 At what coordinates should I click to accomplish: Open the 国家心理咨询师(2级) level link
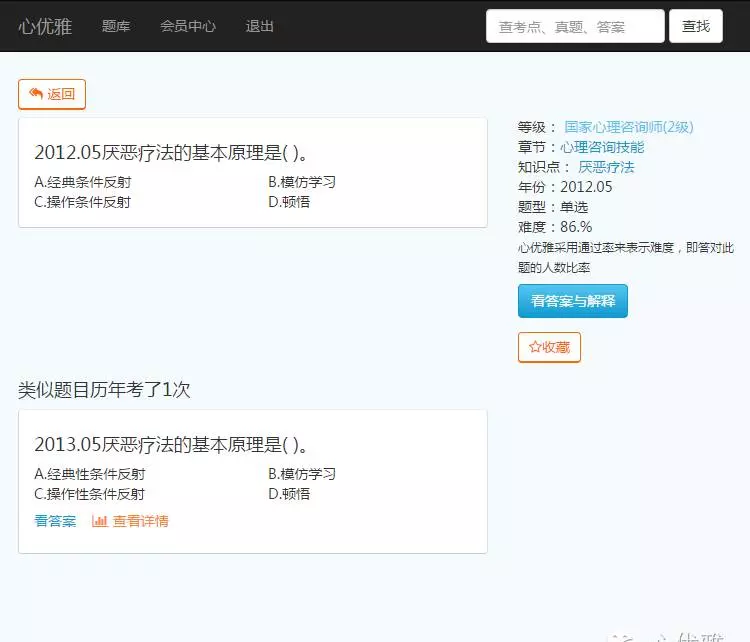pyautogui.click(x=629, y=127)
